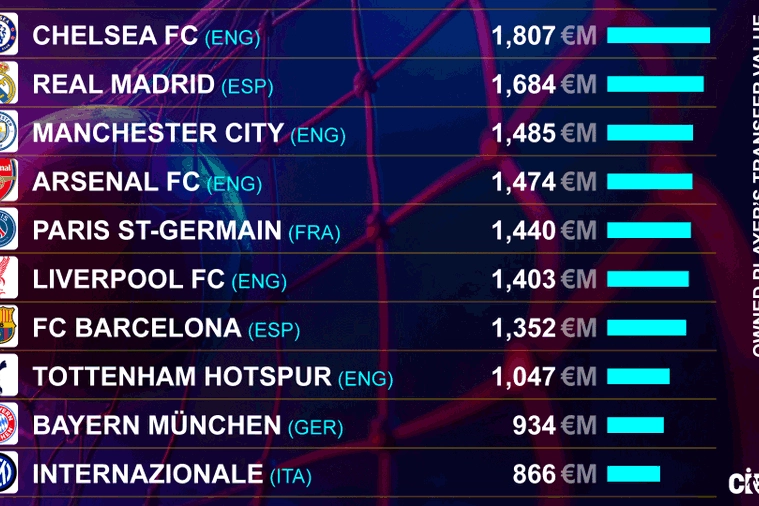
Task: Click the TOTTENHAM HOTSPUR team name
Action: tap(182, 377)
